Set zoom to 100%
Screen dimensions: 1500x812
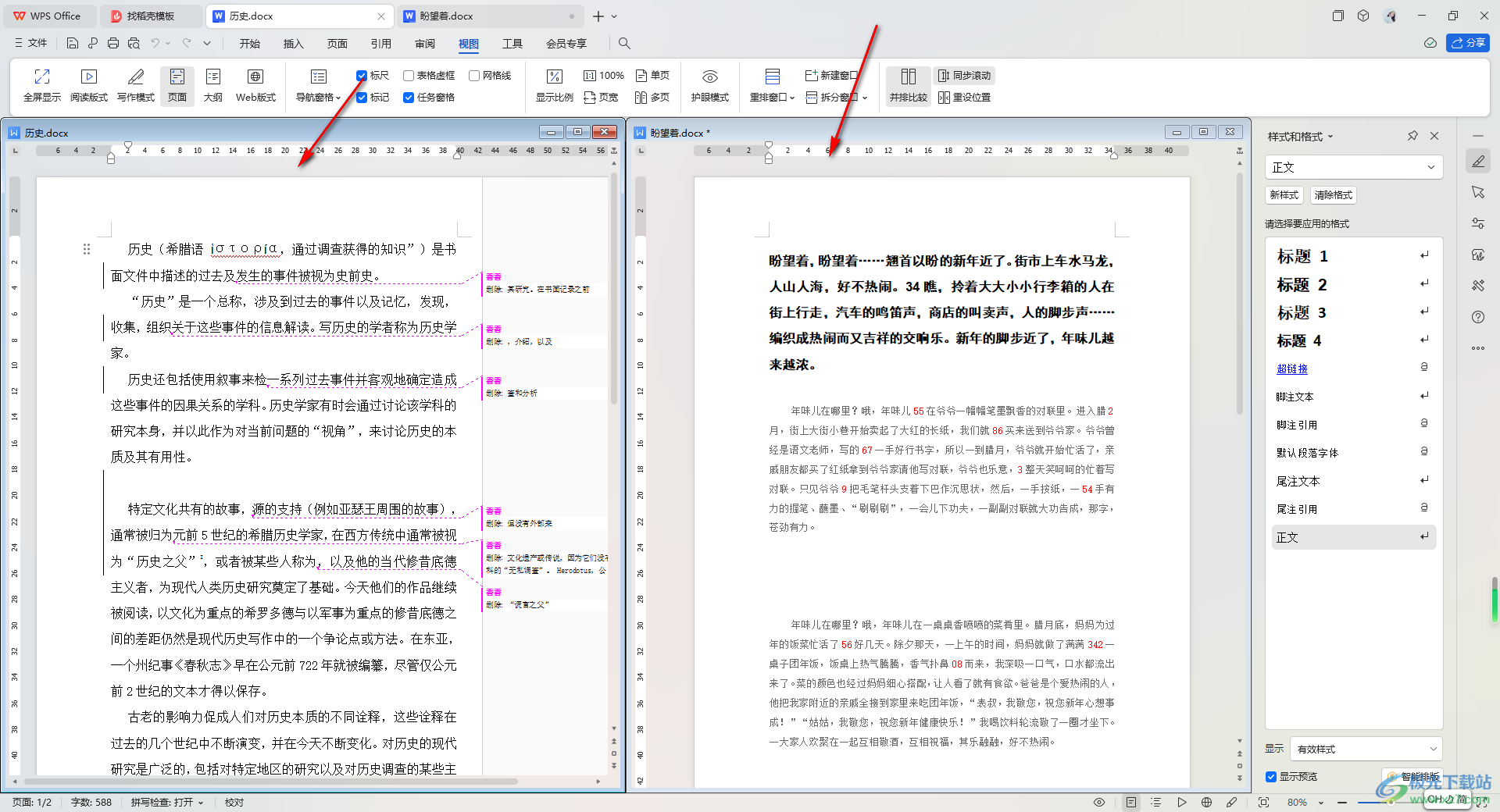604,76
